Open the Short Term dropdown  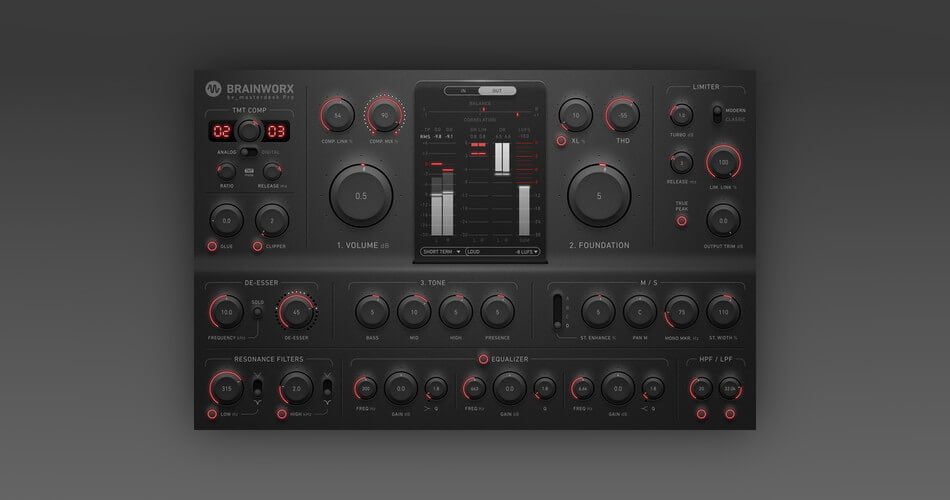click(x=442, y=252)
